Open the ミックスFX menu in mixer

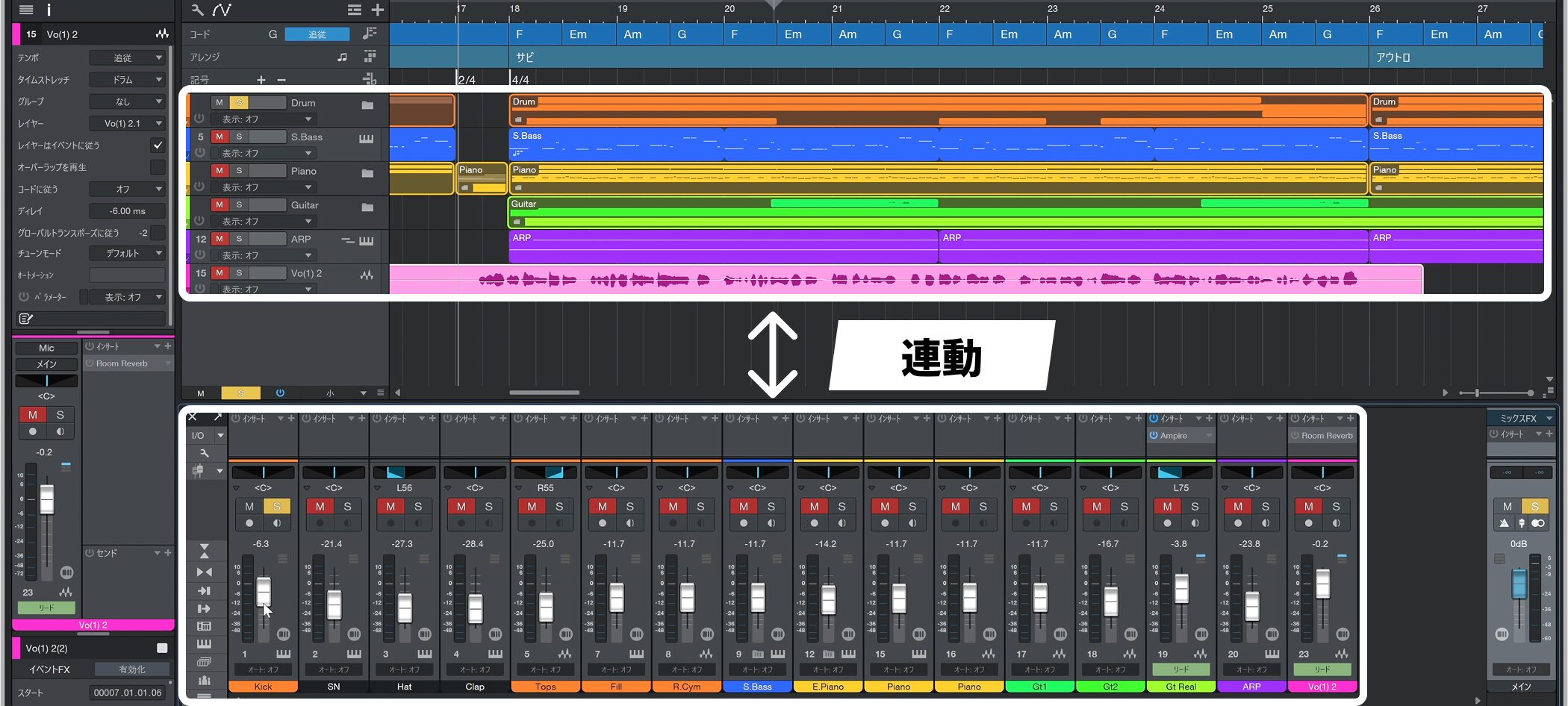pos(1521,419)
